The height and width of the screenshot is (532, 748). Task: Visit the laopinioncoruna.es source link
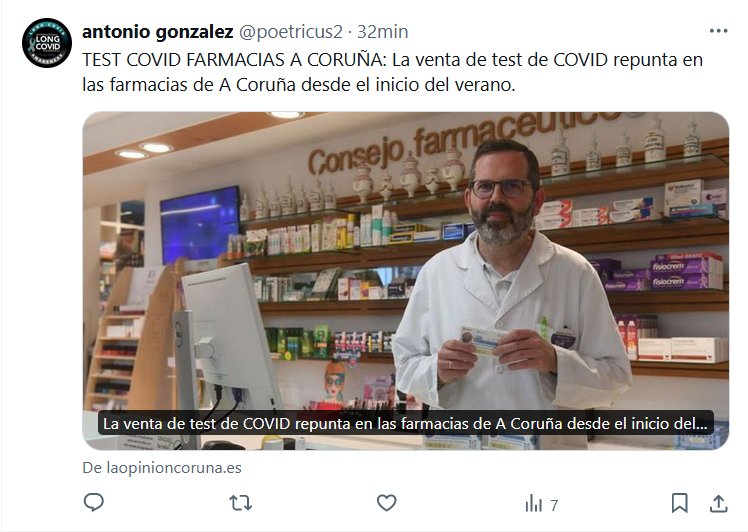162,468
